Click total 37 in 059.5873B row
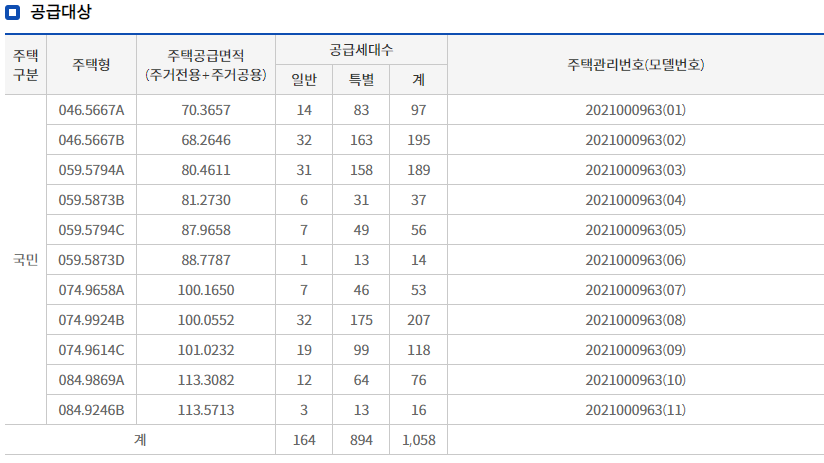The image size is (824, 463). [x=419, y=200]
